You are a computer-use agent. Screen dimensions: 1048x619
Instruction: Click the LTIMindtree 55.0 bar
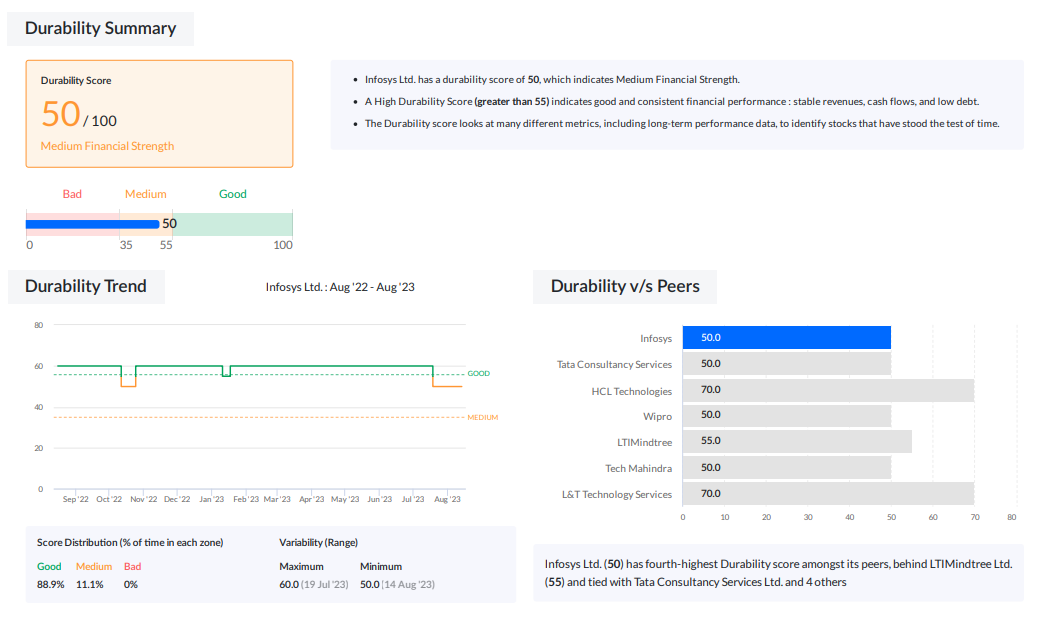[x=797, y=441]
